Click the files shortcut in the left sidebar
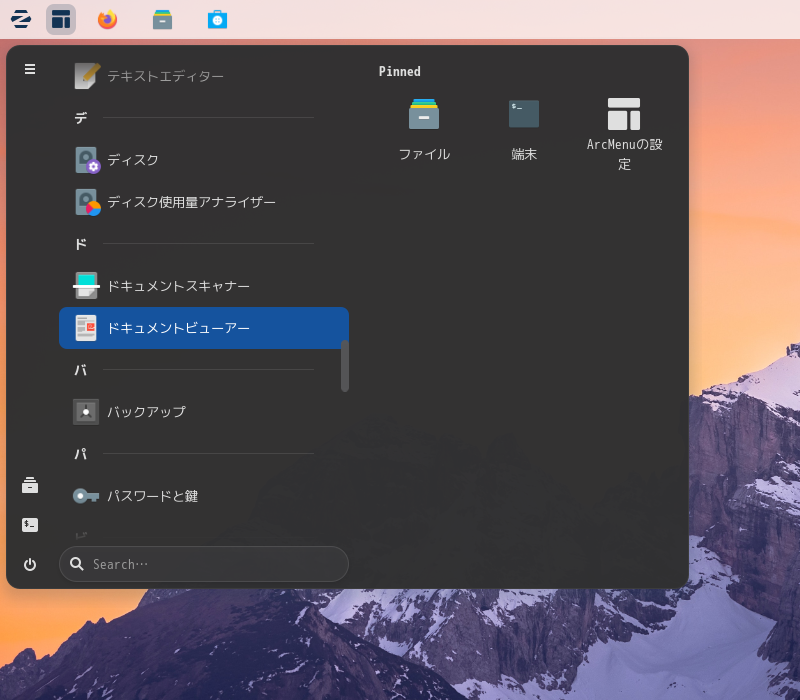800x700 pixels. coord(30,485)
